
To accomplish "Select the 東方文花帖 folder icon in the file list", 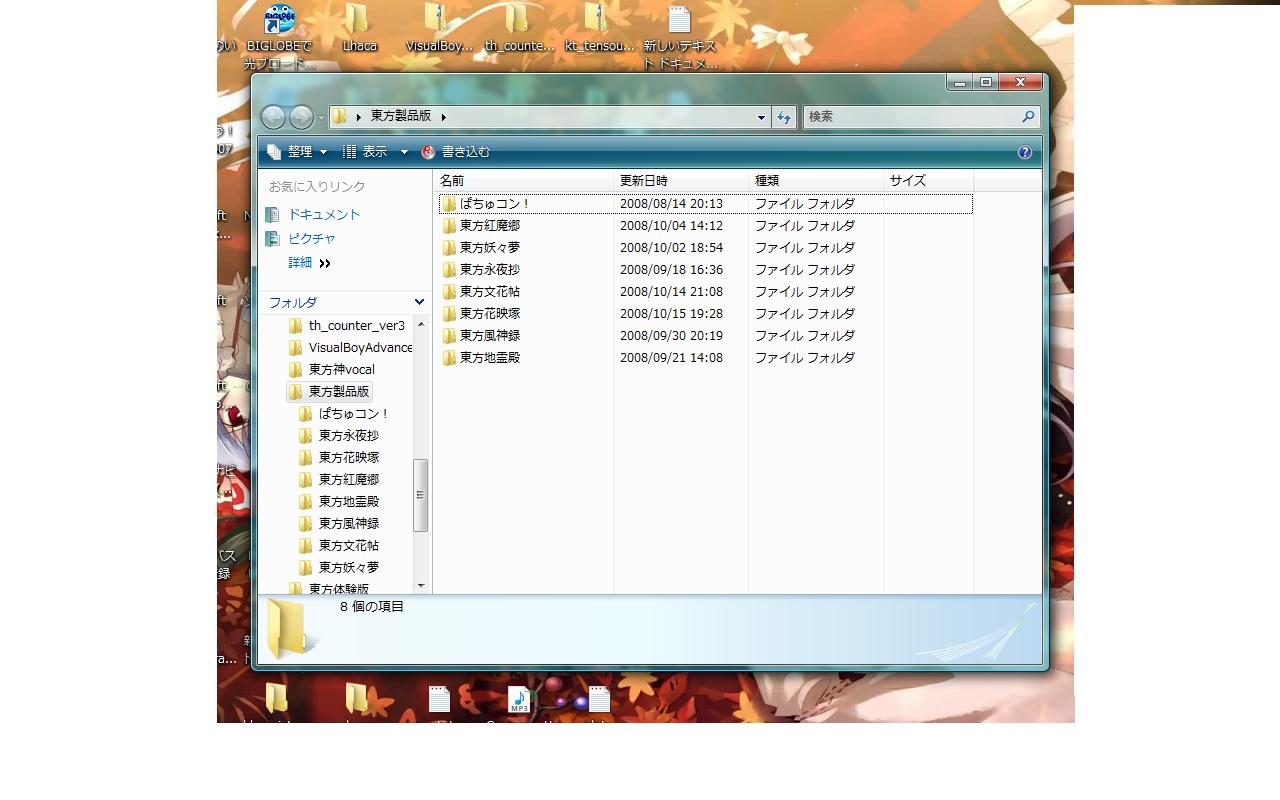I will [449, 292].
